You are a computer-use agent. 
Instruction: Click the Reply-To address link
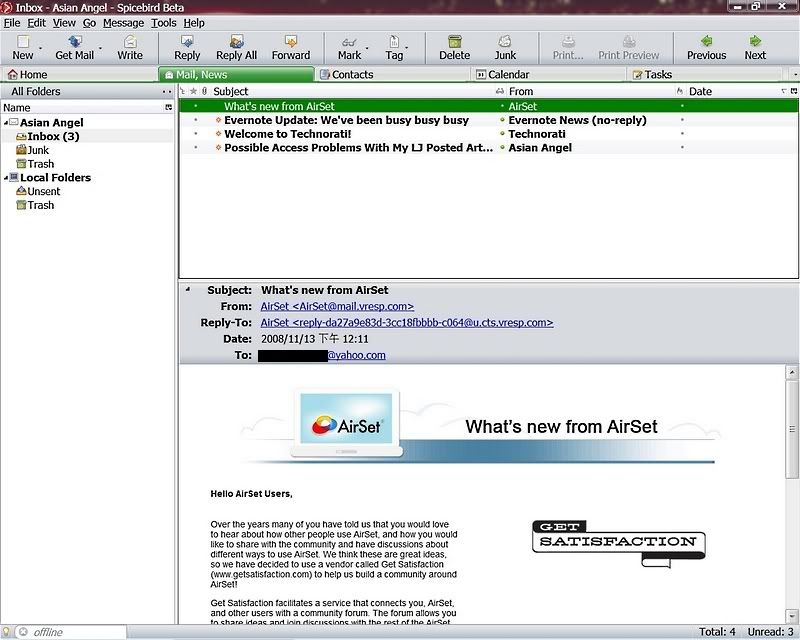click(x=407, y=323)
